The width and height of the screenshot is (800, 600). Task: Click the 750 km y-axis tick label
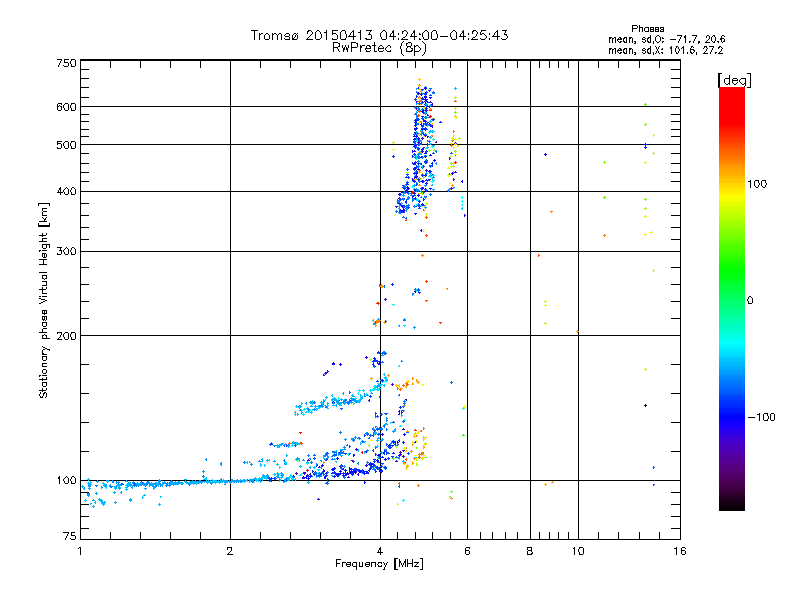65,63
